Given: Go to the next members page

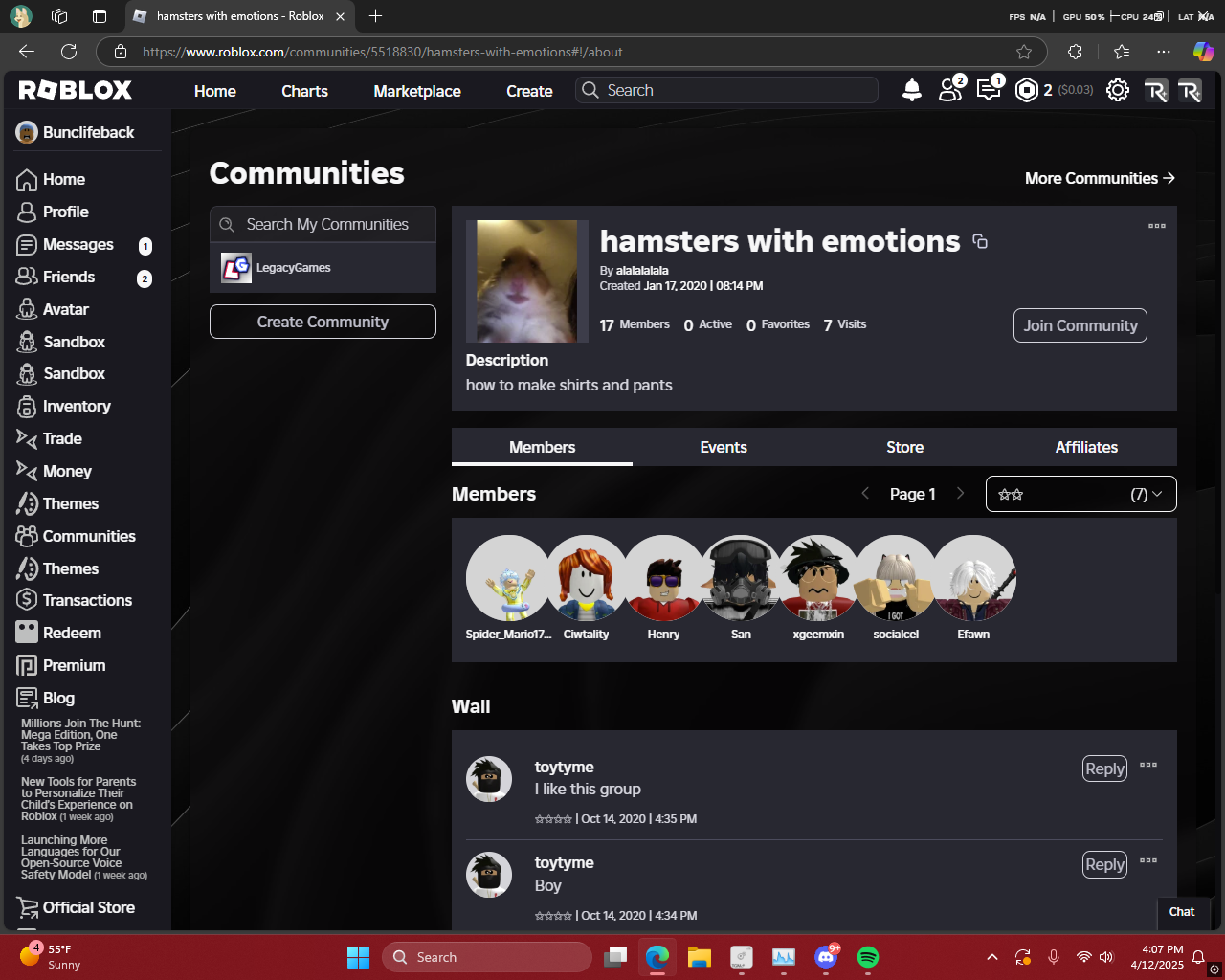Looking at the screenshot, I should pos(961,494).
